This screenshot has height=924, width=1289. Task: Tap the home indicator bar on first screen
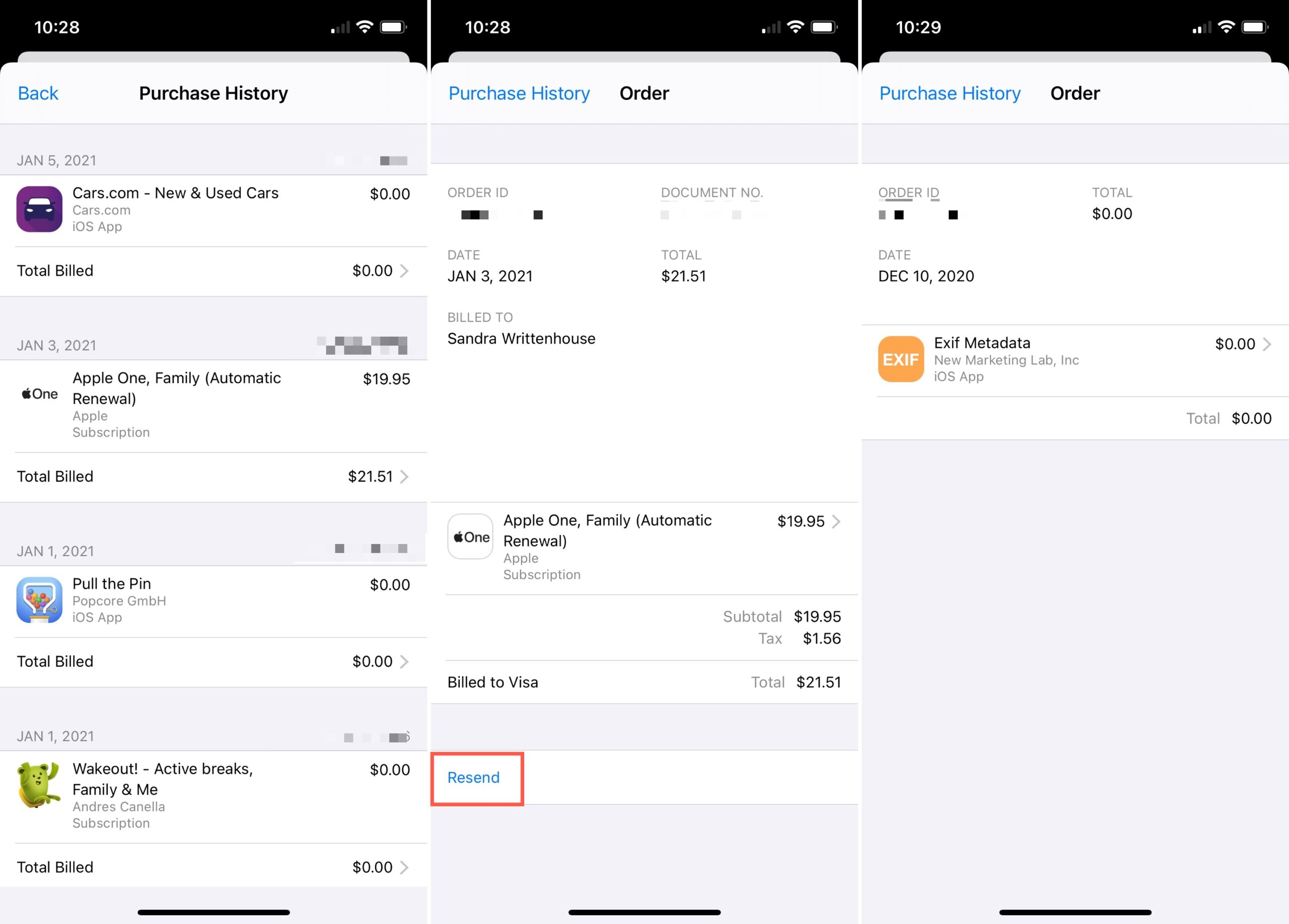[x=213, y=912]
